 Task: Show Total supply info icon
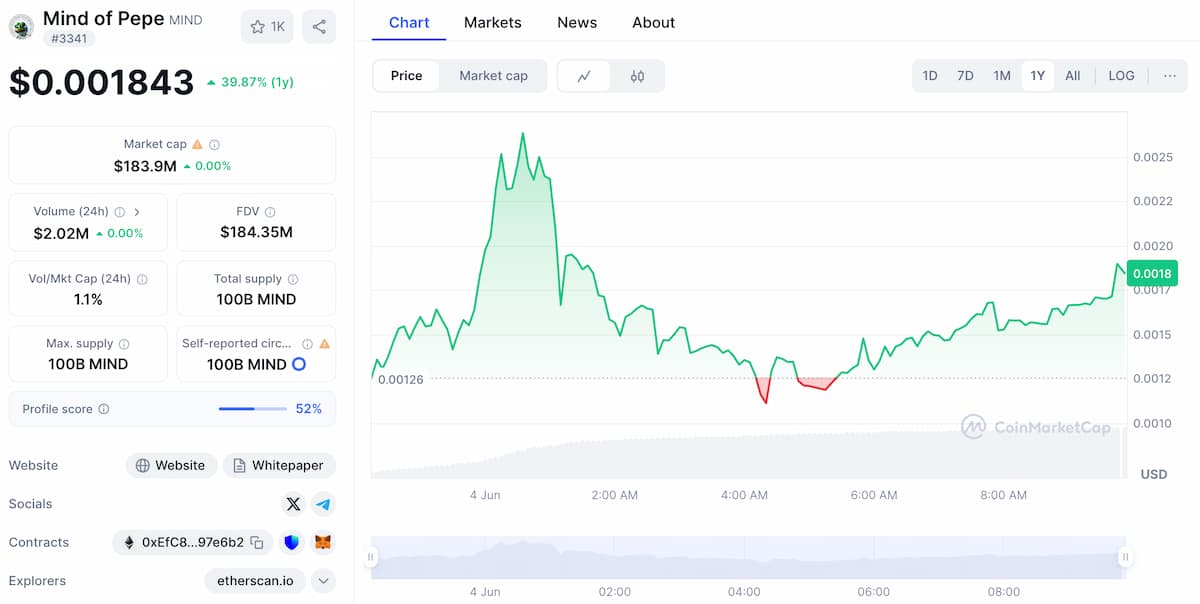pos(293,280)
